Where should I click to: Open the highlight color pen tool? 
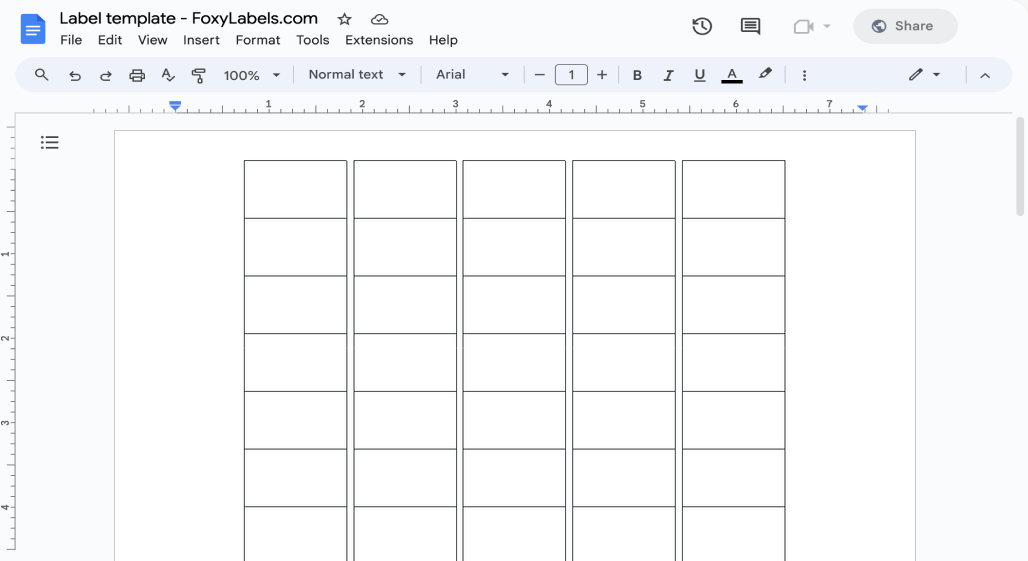(x=764, y=74)
